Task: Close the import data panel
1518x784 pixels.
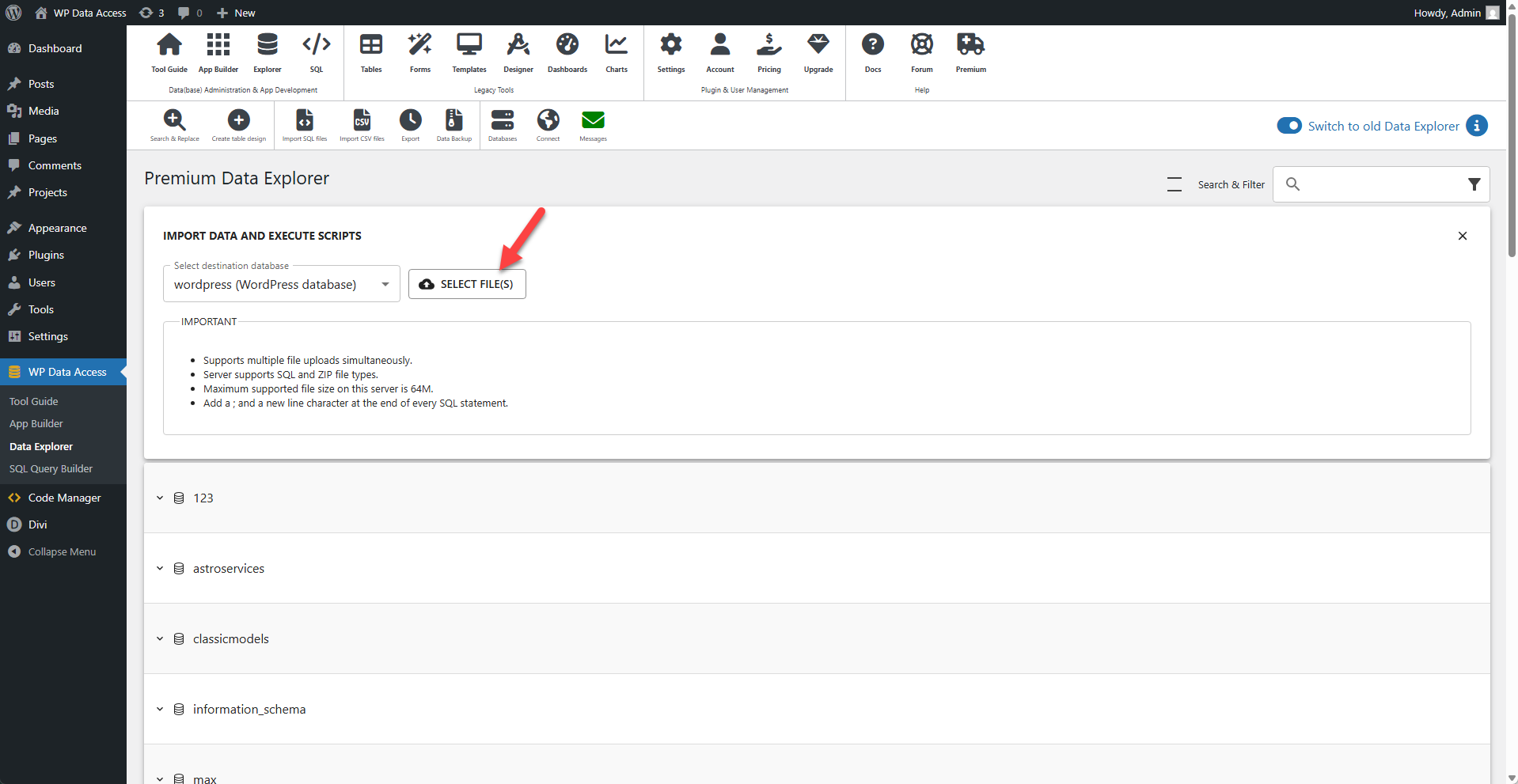Action: pos(1462,236)
